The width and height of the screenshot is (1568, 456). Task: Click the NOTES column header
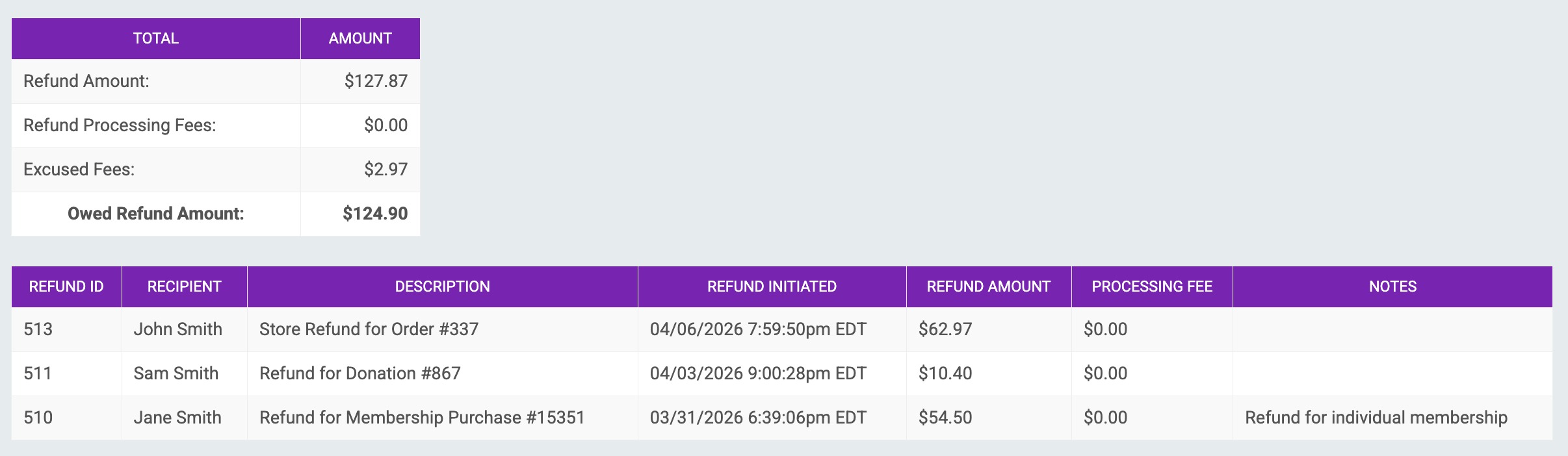pyautogui.click(x=1392, y=286)
